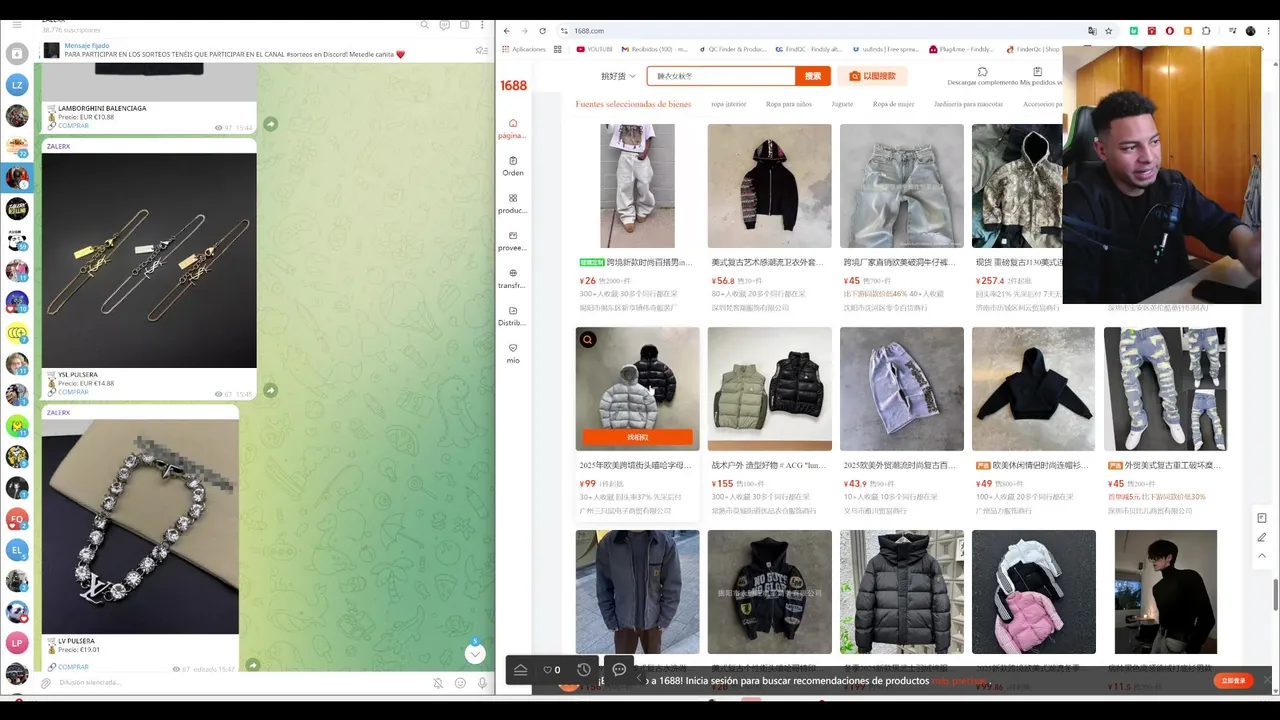Click the translate page icon
Image resolution: width=1280 pixels, height=720 pixels.
click(1092, 31)
